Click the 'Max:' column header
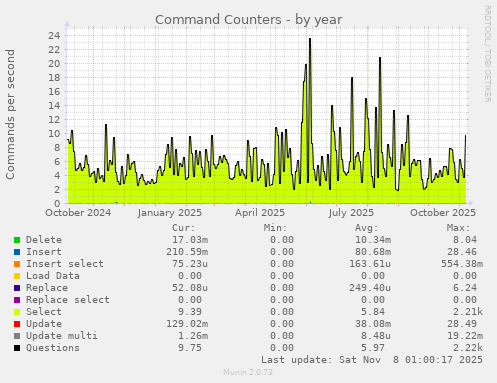This screenshot has height=383, width=497. (458, 228)
